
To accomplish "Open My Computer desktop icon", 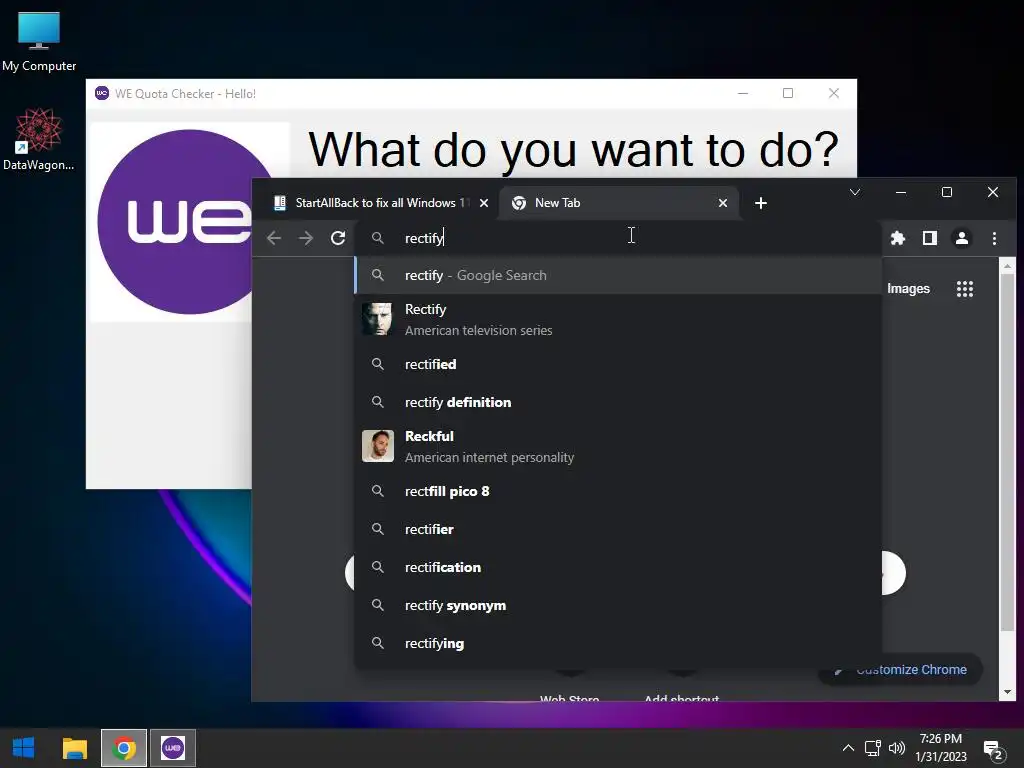I will pos(39,41).
